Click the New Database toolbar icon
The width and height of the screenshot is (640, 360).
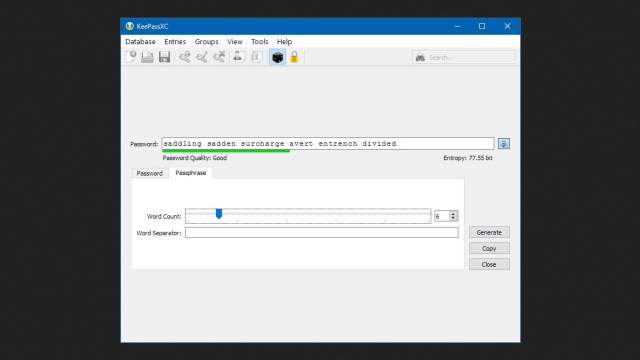[131, 57]
